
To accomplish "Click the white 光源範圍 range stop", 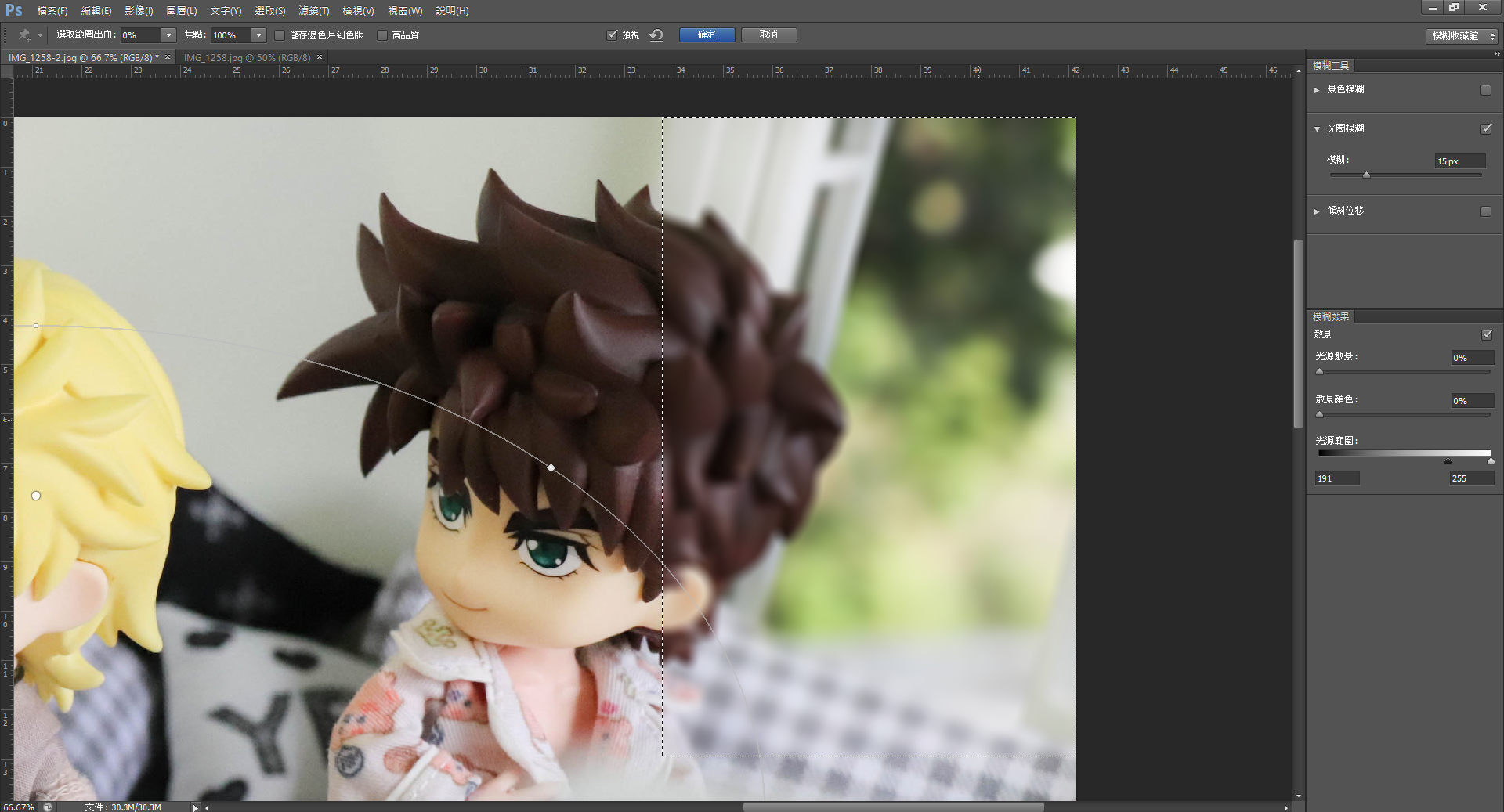I will coord(1491,461).
